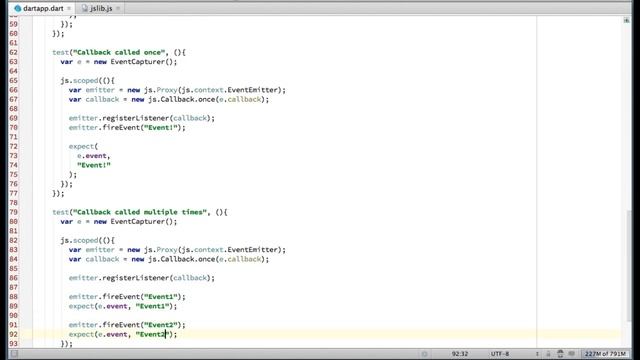Click line number 92 in the gutter
Viewport: 640px width, 360px height.
point(13,334)
